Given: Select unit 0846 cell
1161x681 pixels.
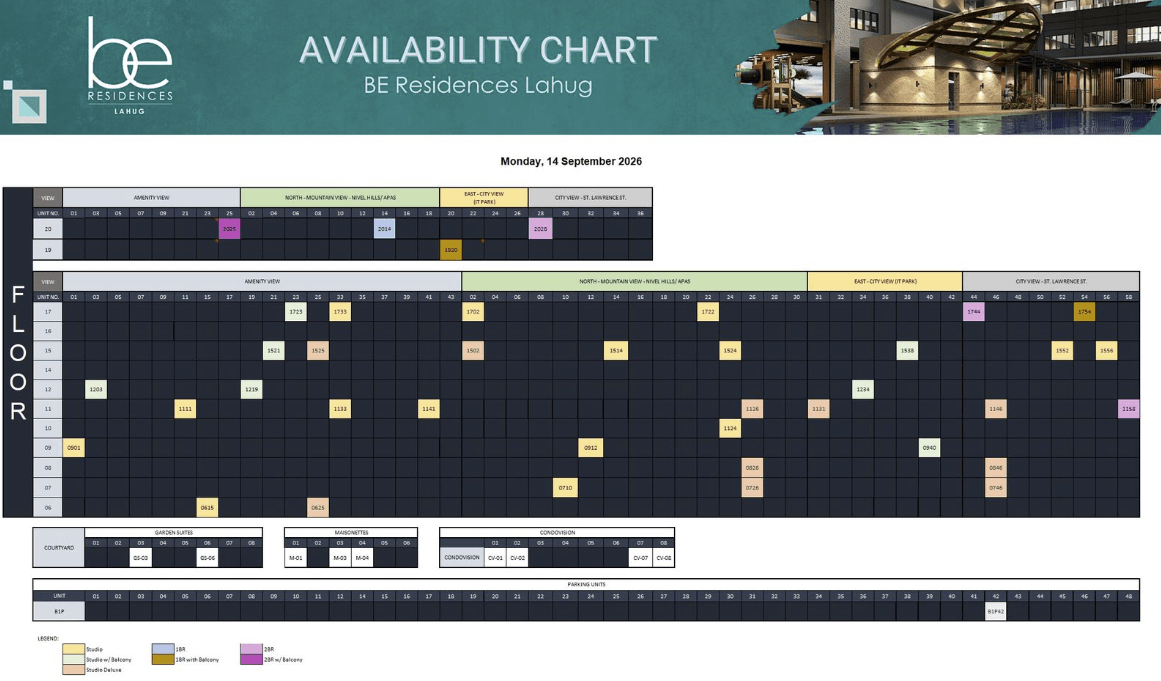Looking at the screenshot, I should click(x=996, y=468).
